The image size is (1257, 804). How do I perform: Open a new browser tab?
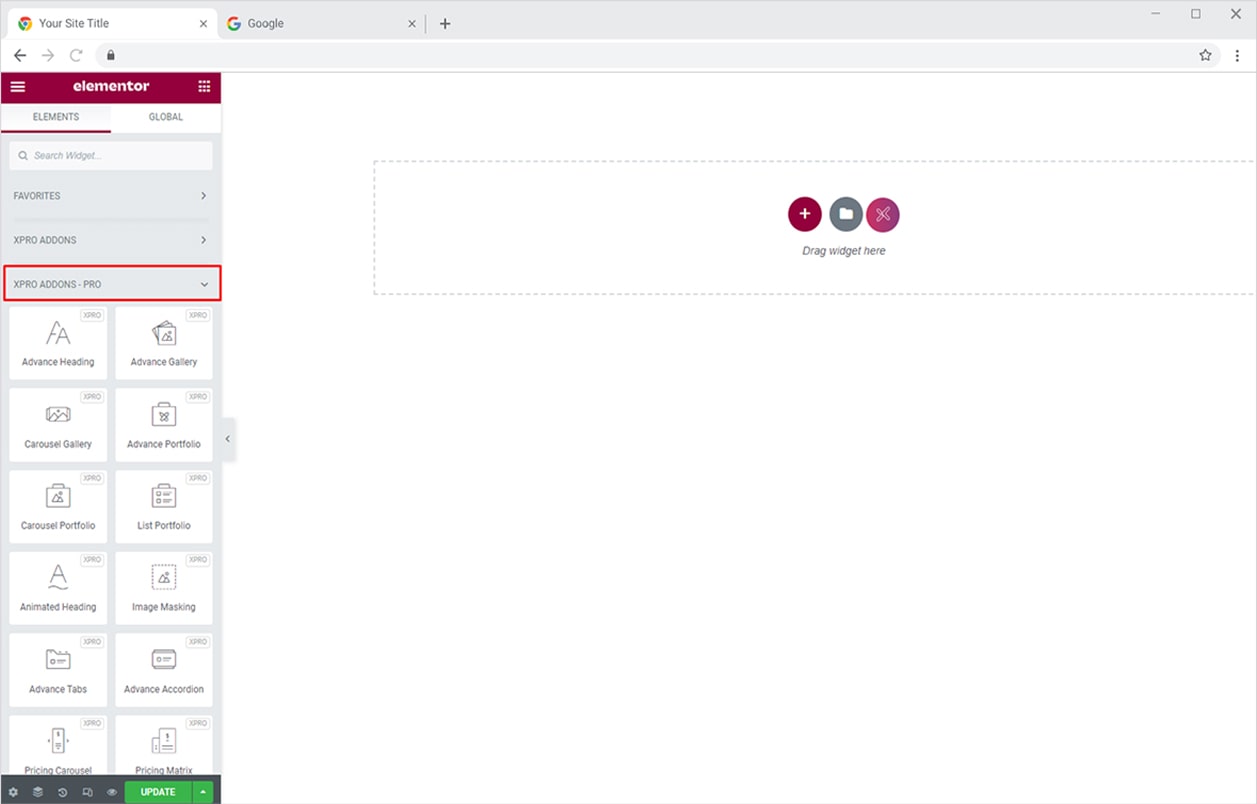coord(445,24)
